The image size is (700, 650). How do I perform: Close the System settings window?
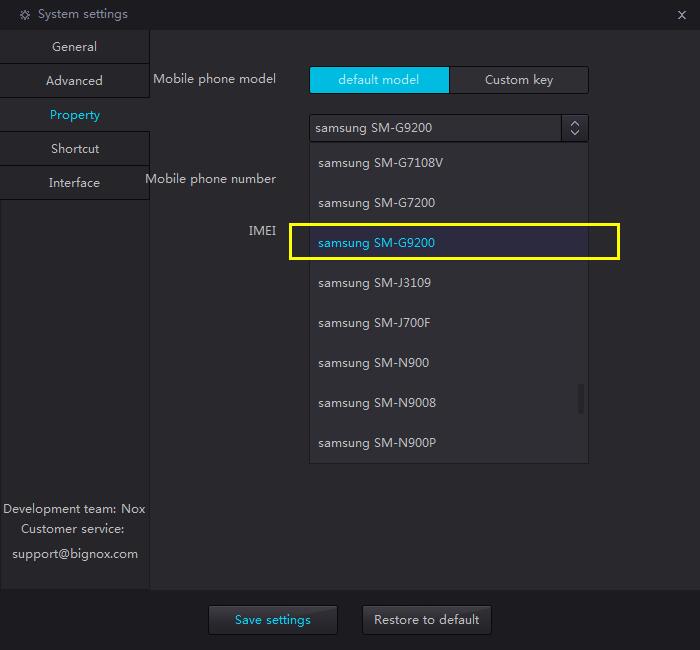(681, 15)
